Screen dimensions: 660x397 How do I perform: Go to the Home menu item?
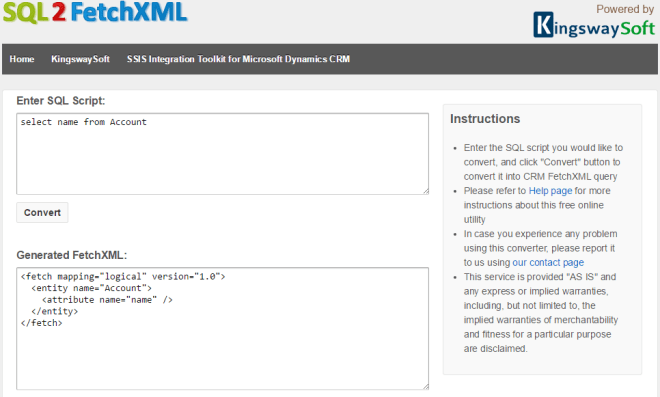pyautogui.click(x=22, y=59)
